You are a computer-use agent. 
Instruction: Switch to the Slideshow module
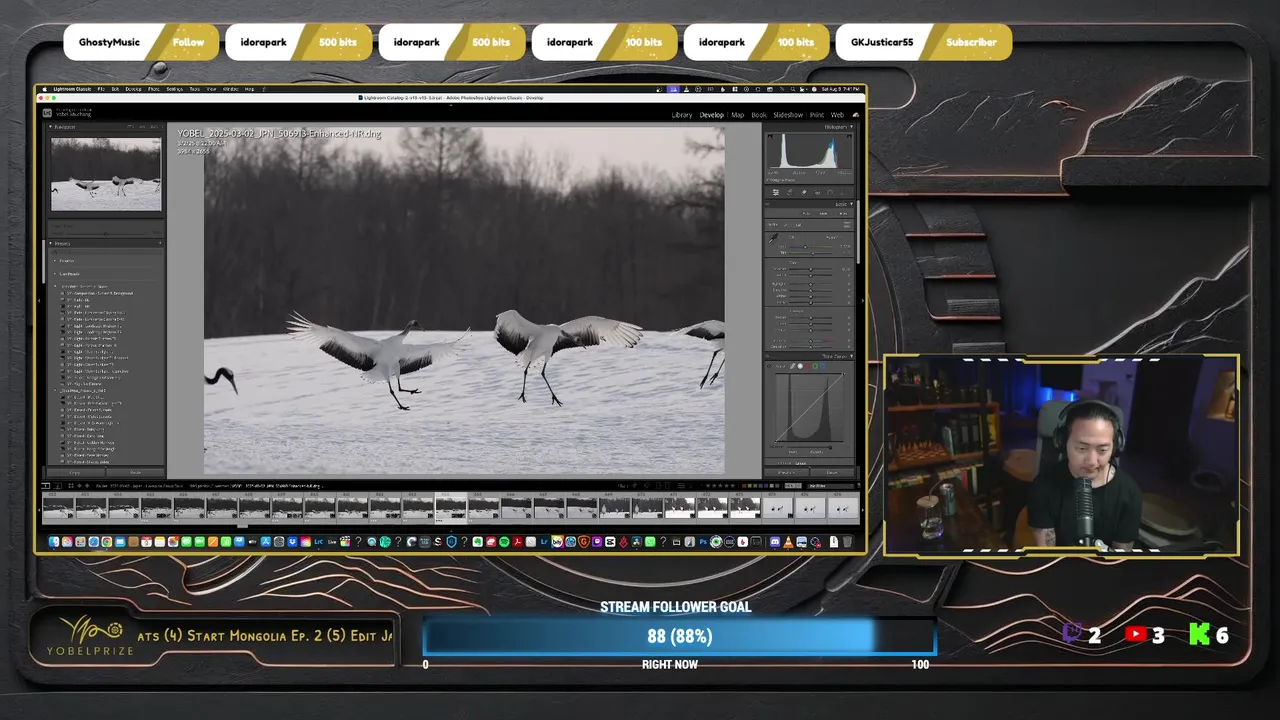tap(788, 115)
